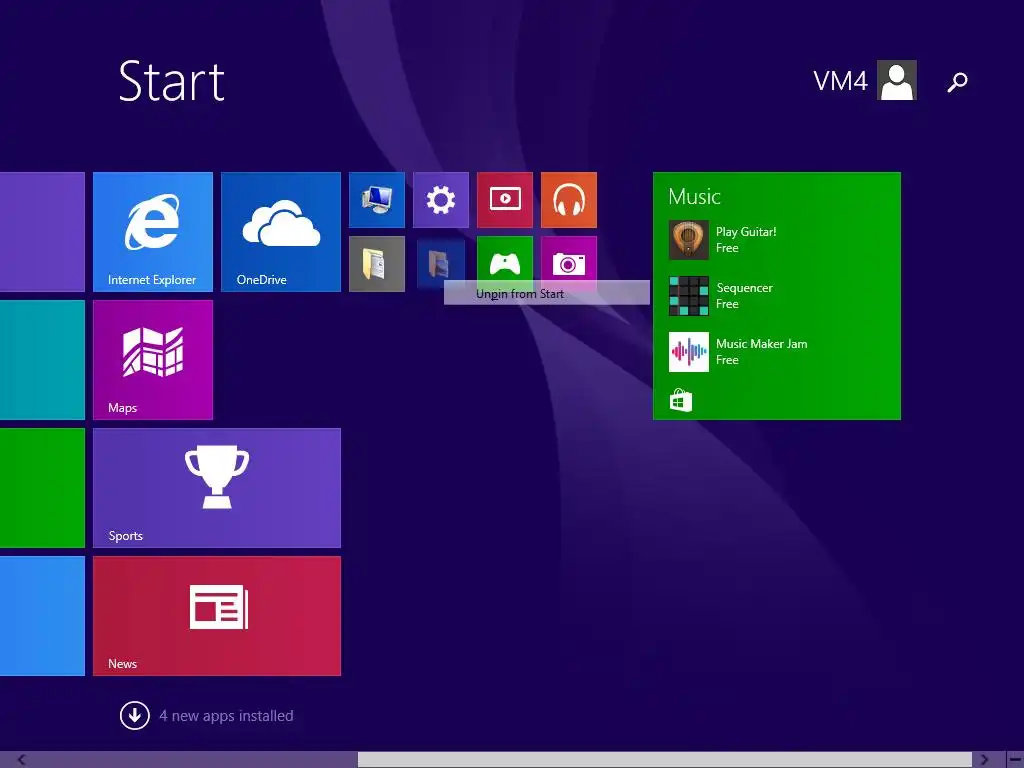Click the 'Play Guitar!' label
The image size is (1024, 768).
pos(746,232)
